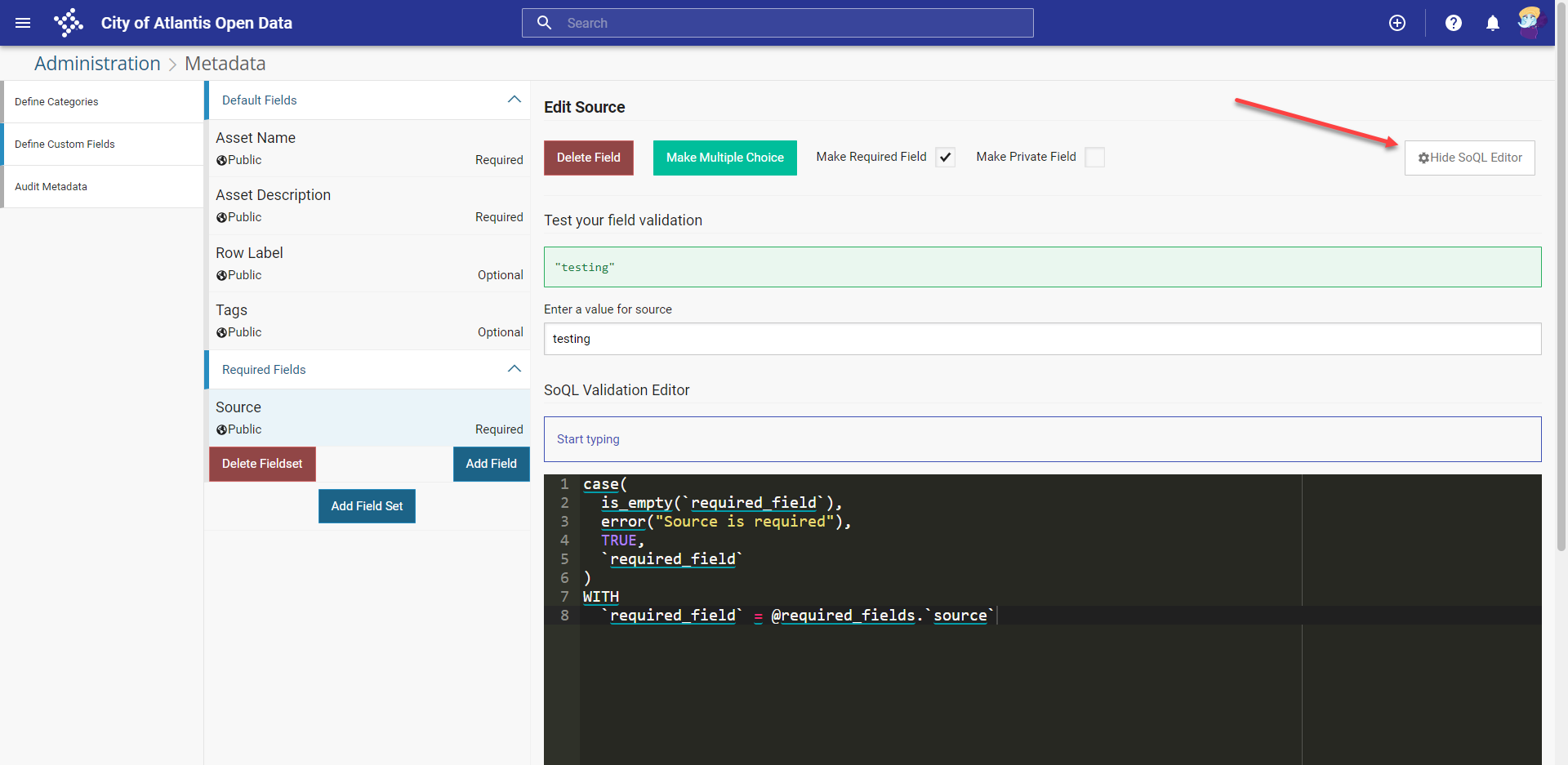Collapse the Default Fields section

point(514,100)
